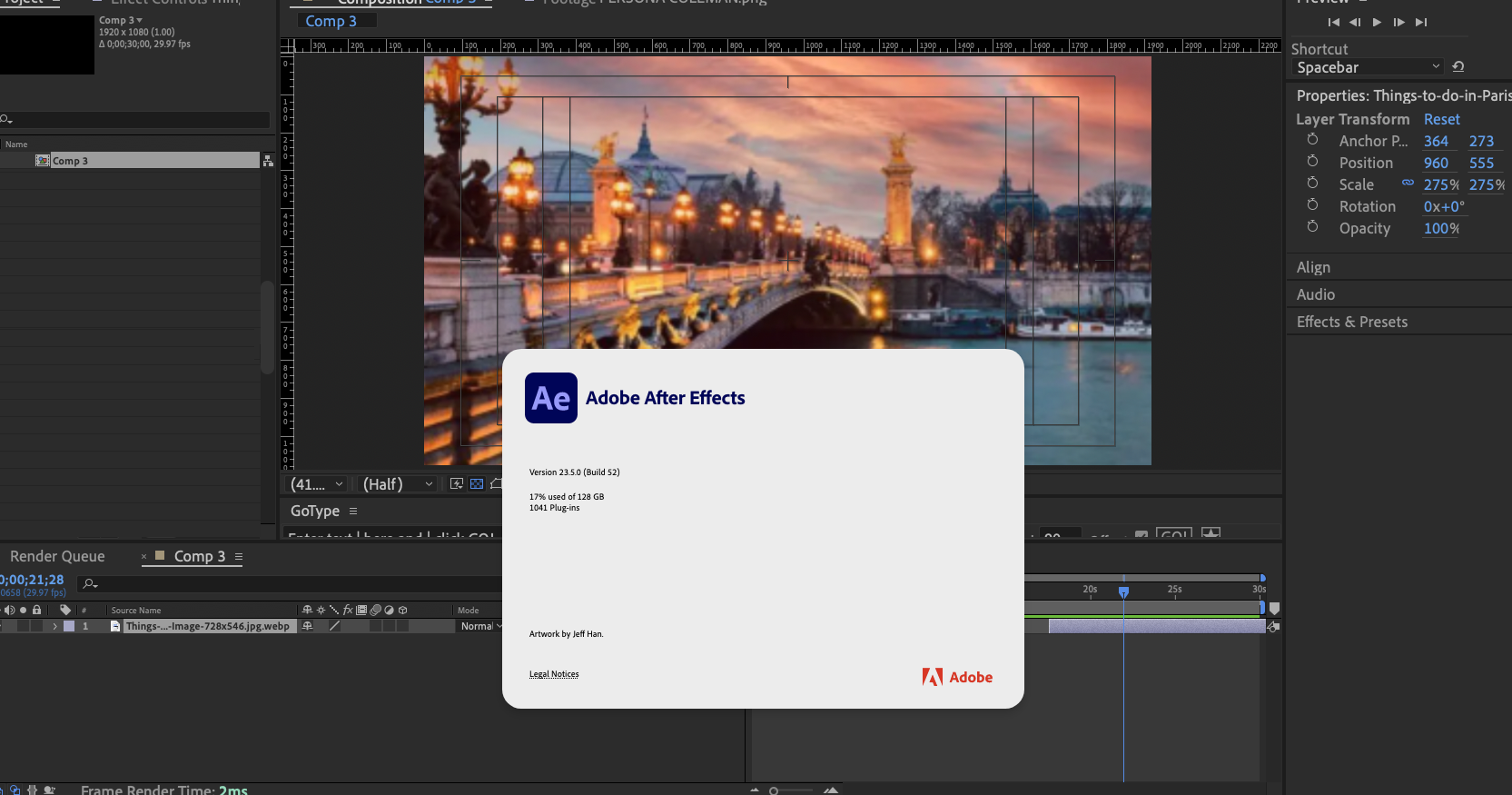The height and width of the screenshot is (795, 1512).
Task: Click the Toggle Transparency Grid icon
Action: point(477,484)
